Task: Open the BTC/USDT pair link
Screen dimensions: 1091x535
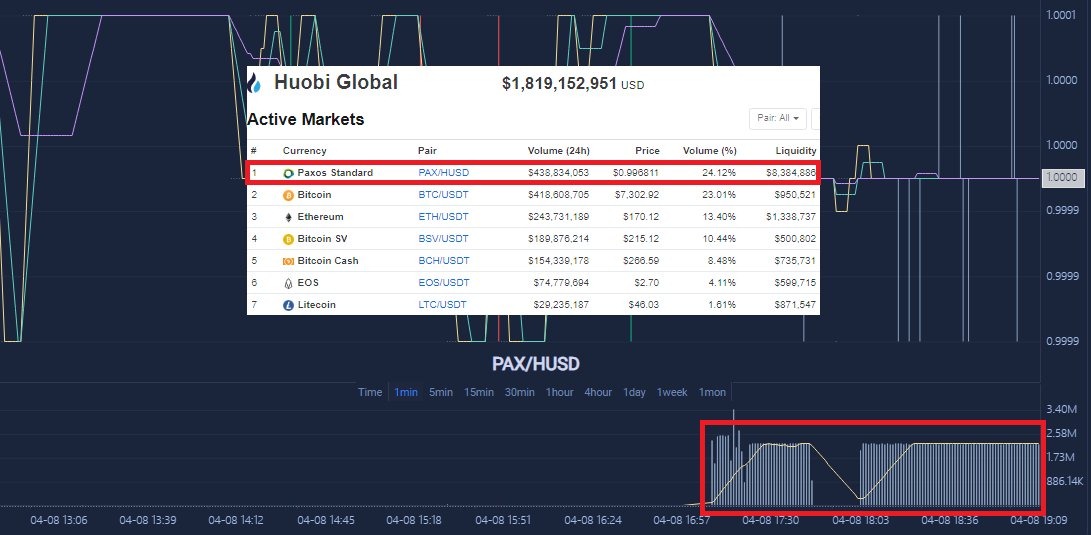Action: point(443,195)
